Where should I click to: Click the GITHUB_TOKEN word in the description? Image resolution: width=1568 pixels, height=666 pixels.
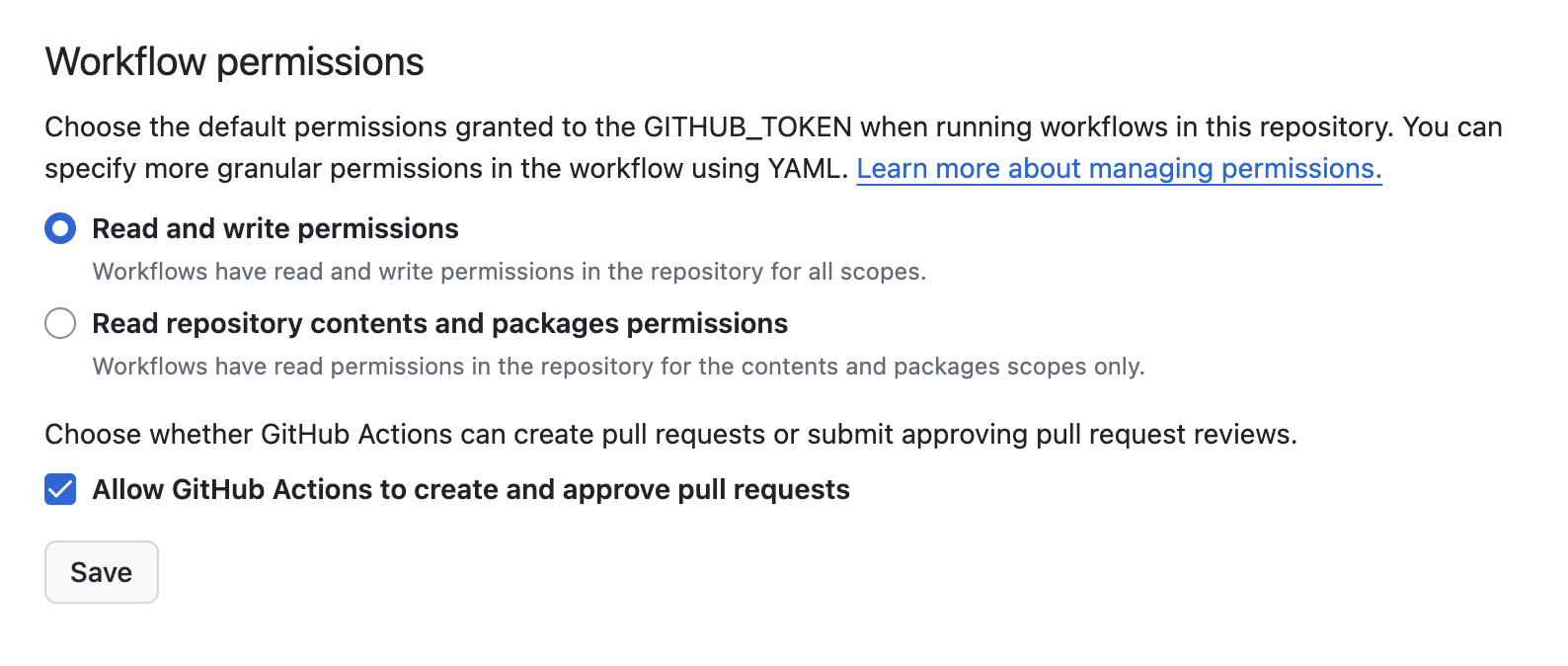click(x=747, y=127)
